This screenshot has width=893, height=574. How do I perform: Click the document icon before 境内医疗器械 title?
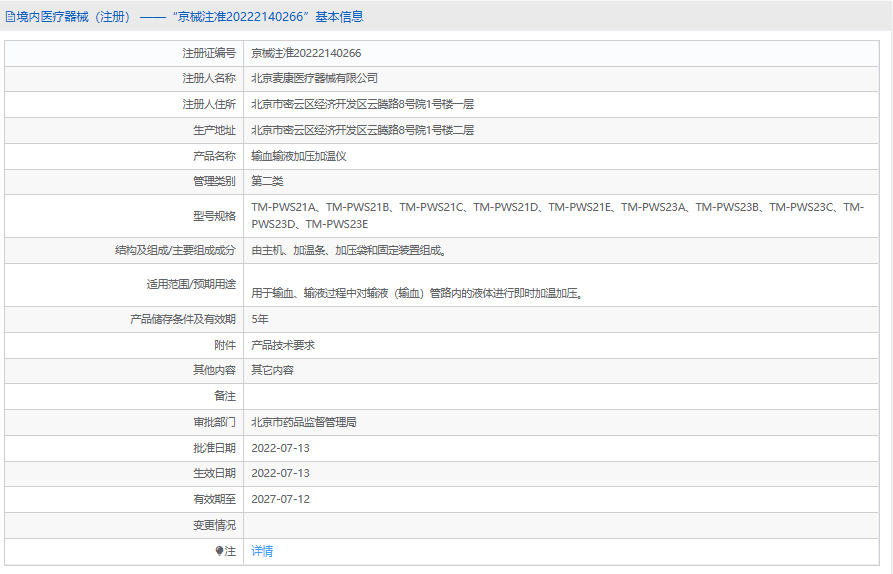tap(10, 17)
